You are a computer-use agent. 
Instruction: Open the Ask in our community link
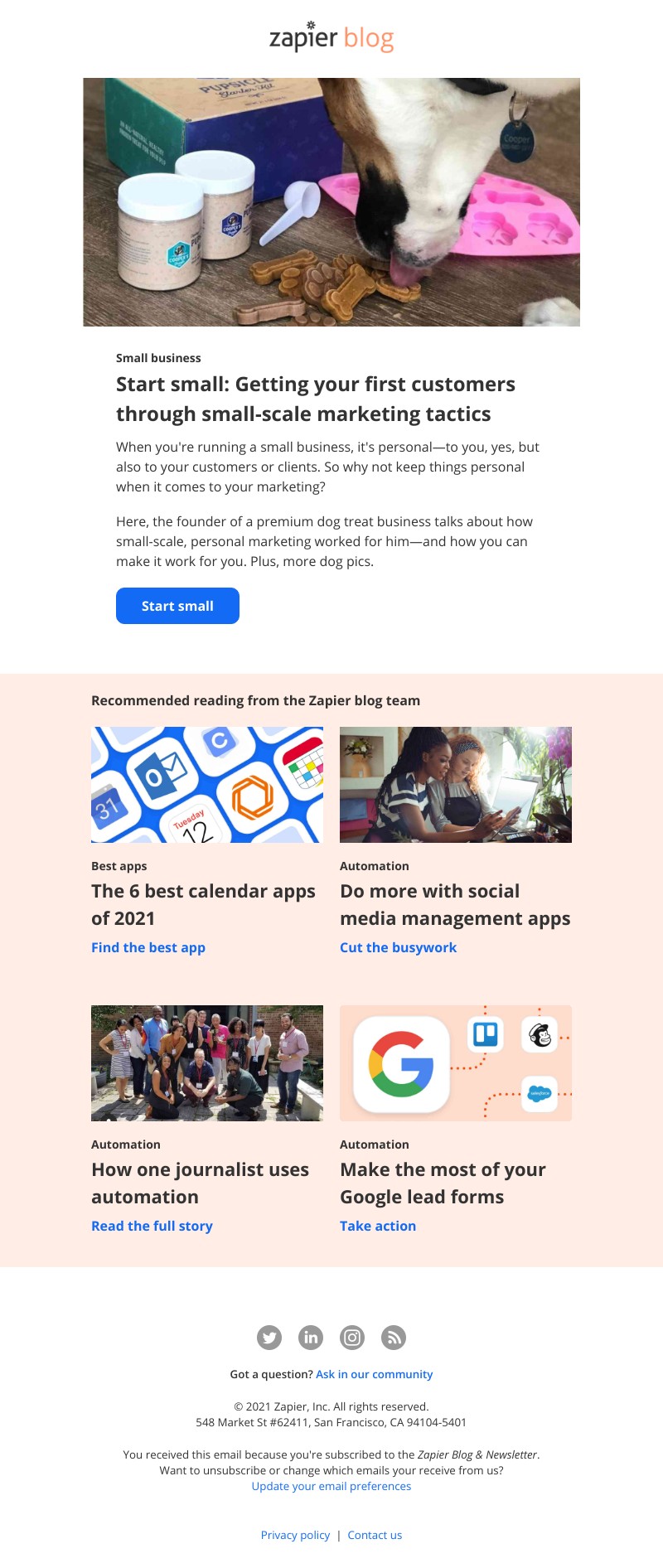click(x=374, y=1374)
